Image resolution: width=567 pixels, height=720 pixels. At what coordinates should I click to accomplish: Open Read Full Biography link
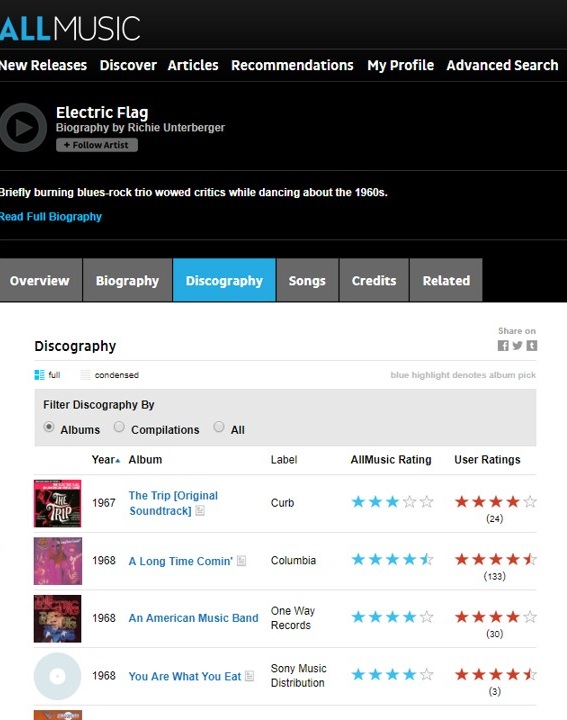[x=51, y=217]
